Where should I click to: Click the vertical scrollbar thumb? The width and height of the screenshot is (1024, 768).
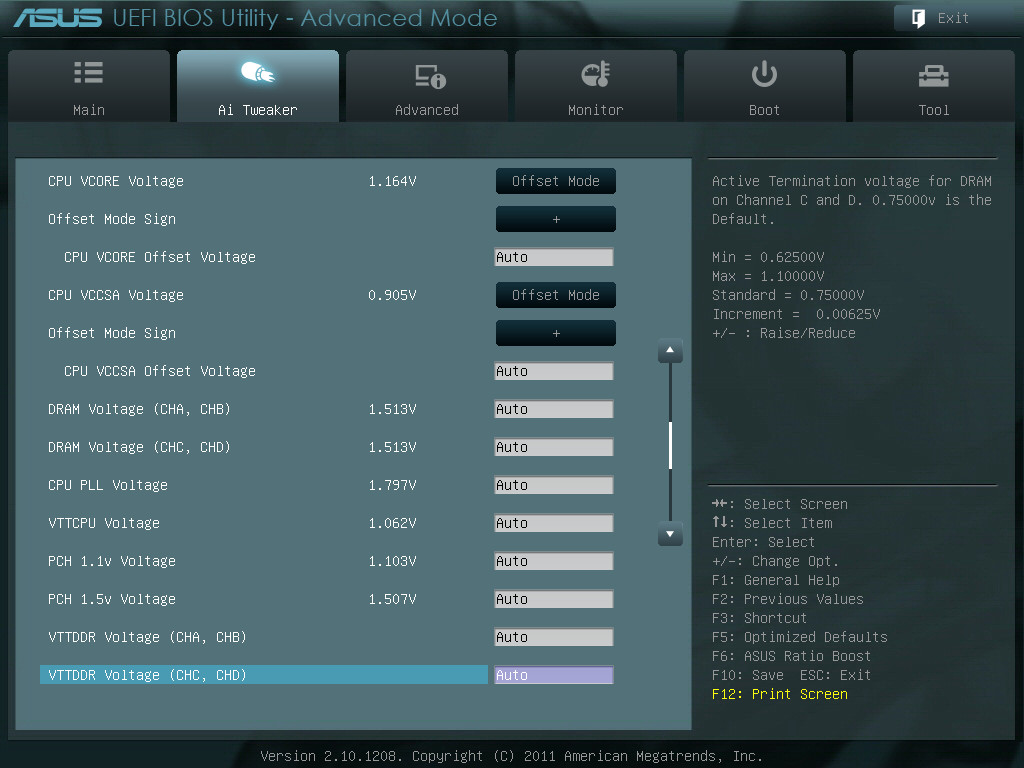(671, 445)
